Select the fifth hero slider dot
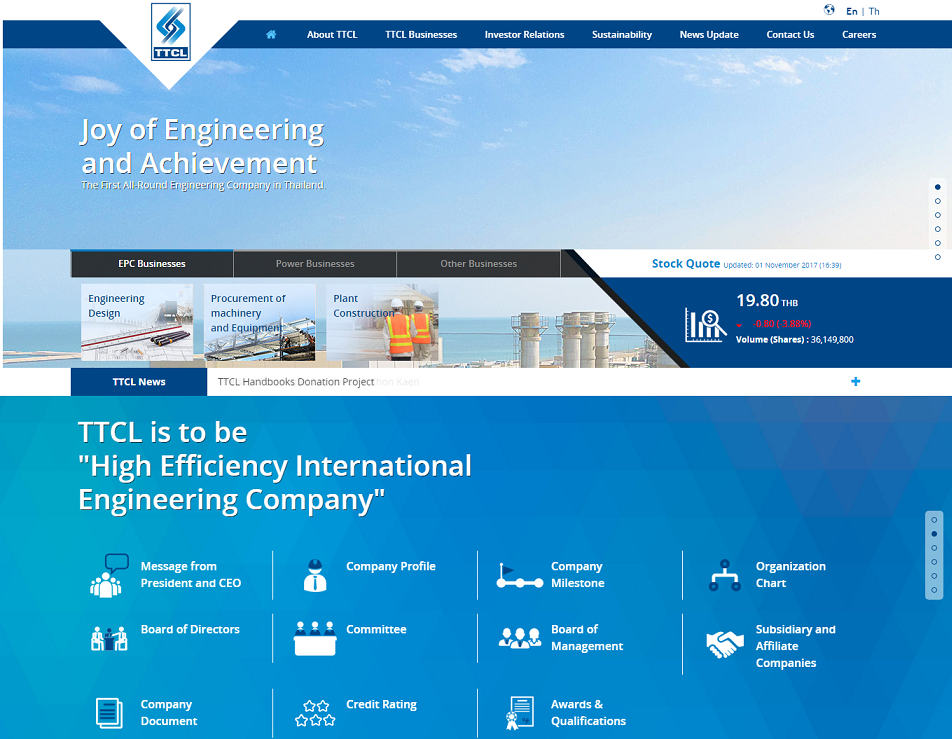The image size is (952, 739). 937,243
